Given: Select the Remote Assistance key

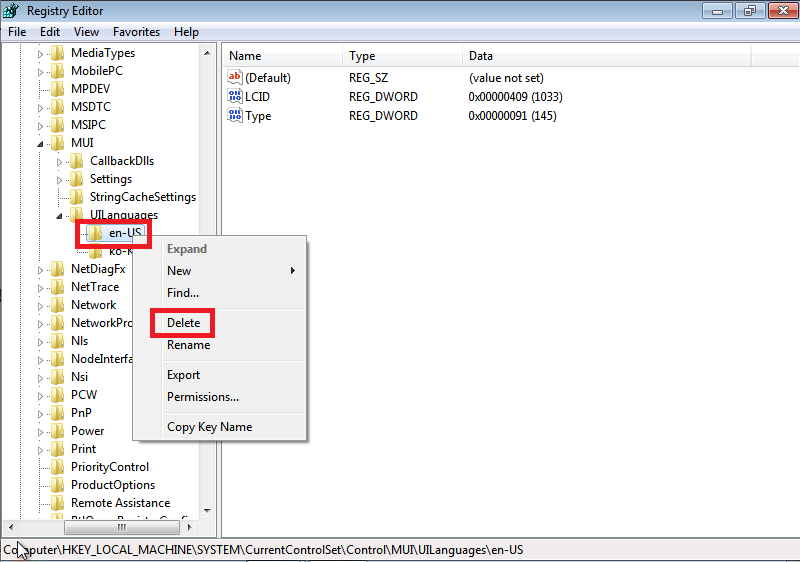Looking at the screenshot, I should coord(120,503).
